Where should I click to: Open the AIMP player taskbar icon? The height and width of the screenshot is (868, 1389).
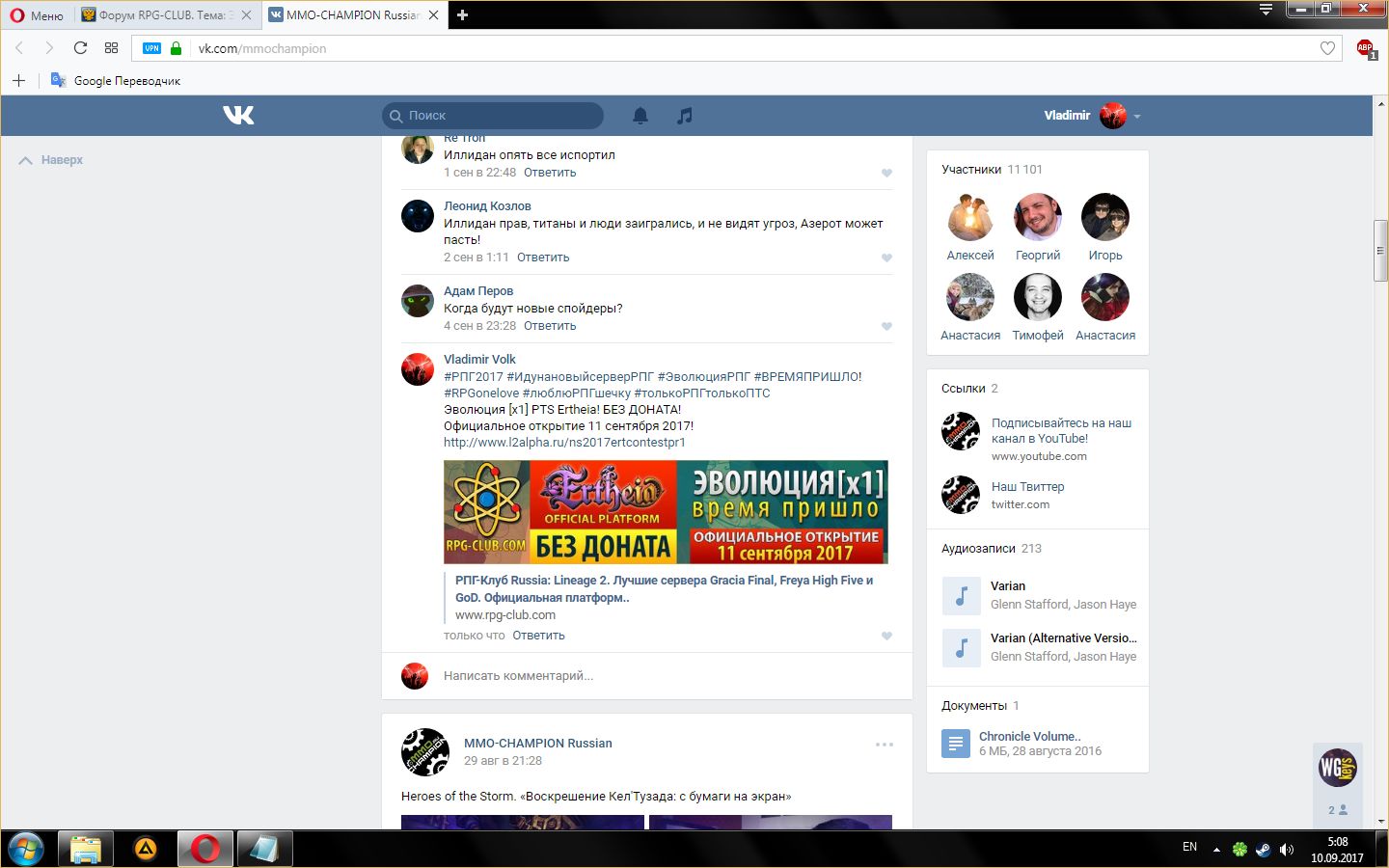[x=145, y=849]
